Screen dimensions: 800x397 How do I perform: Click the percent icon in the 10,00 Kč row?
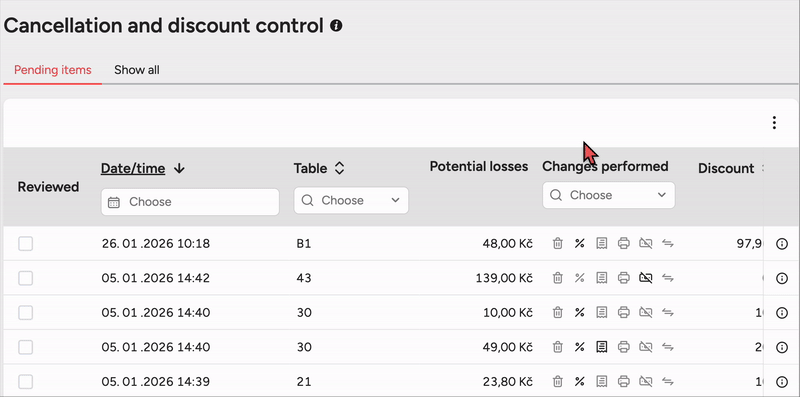tap(579, 312)
